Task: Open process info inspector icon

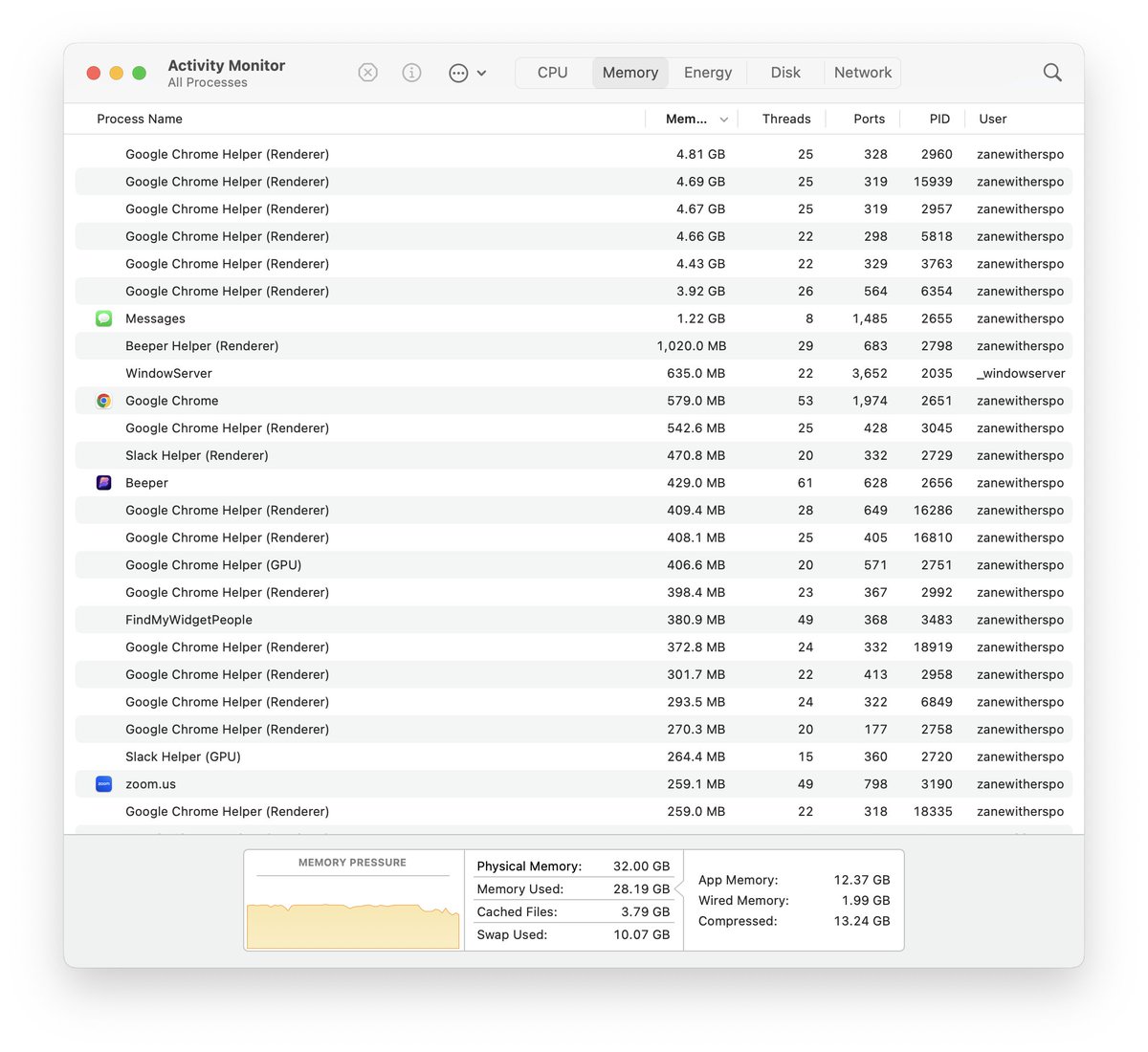Action: click(411, 73)
